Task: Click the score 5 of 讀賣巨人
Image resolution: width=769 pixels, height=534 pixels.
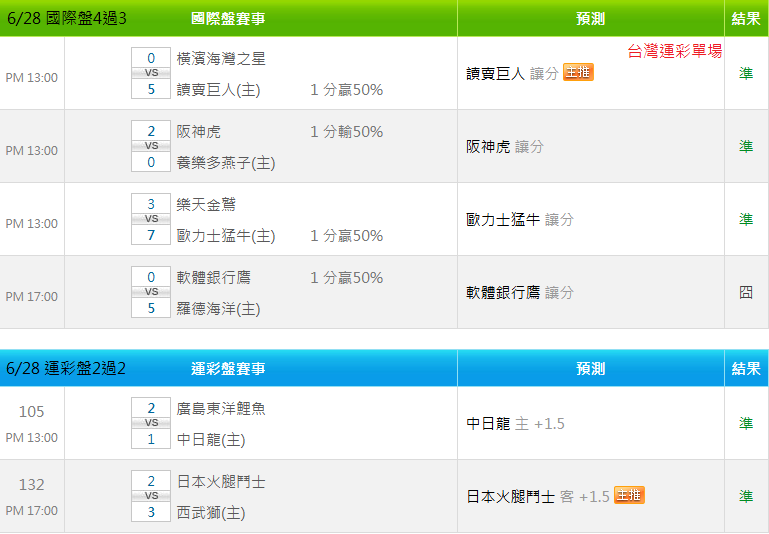Action: tap(151, 89)
